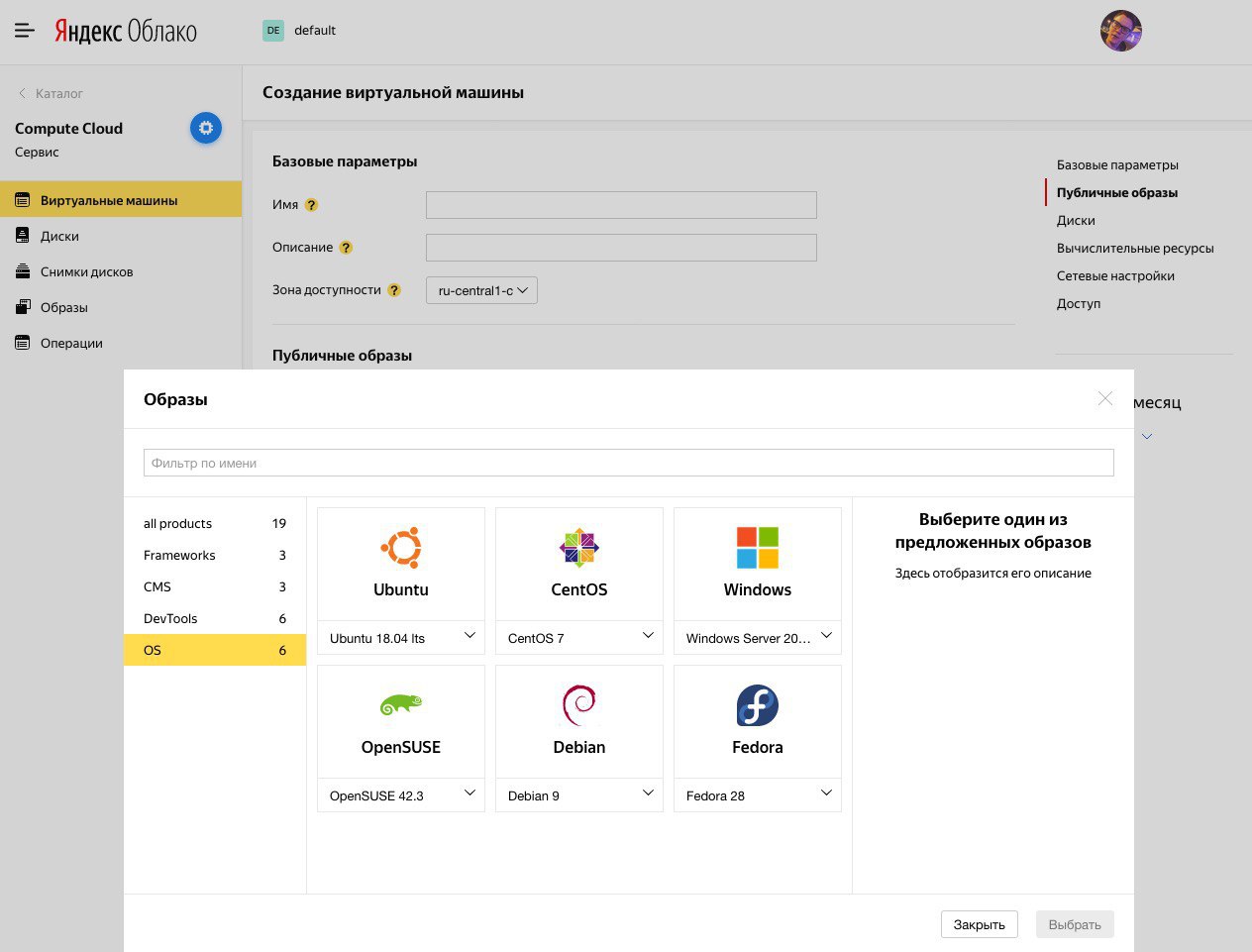Select the Frameworks category
The image size is (1252, 952).
[215, 555]
